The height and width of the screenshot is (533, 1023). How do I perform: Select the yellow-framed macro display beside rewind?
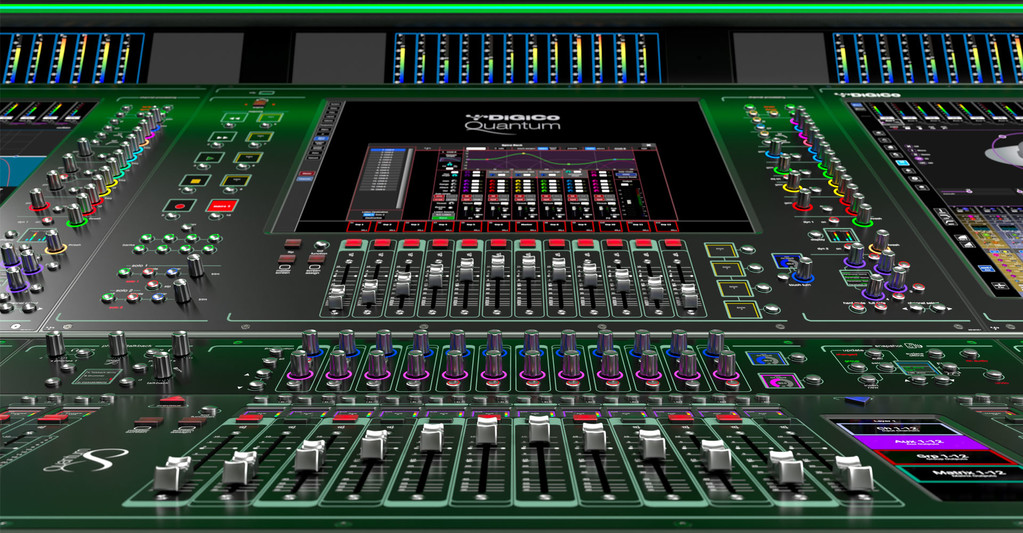pos(270,119)
